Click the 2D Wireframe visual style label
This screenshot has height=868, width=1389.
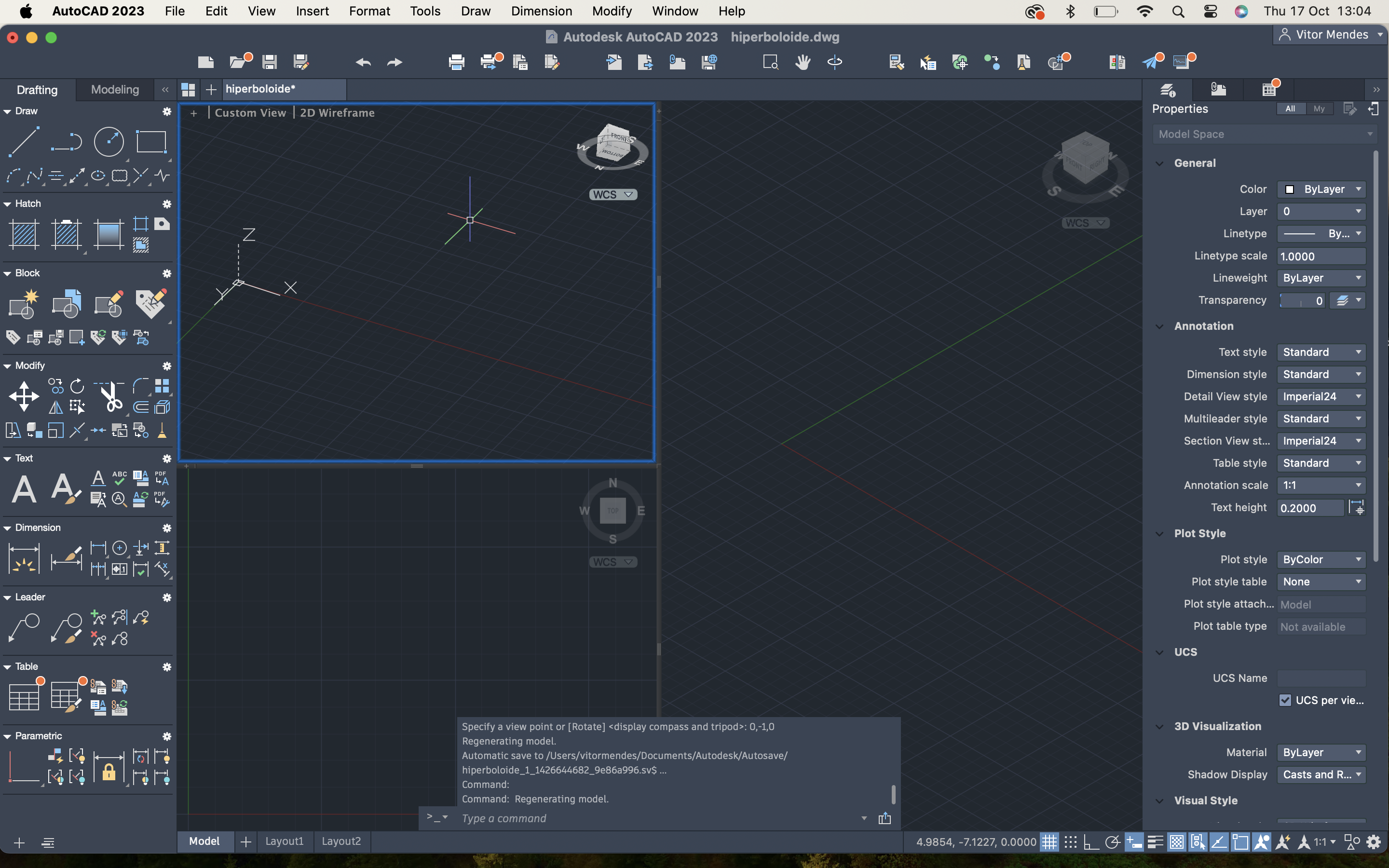(x=337, y=113)
